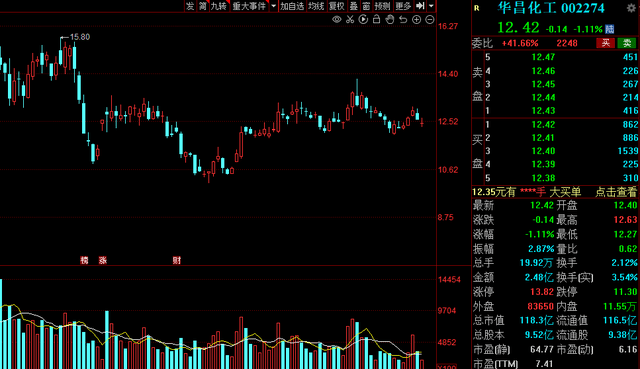Click the 16.27 price axis label

click(448, 27)
